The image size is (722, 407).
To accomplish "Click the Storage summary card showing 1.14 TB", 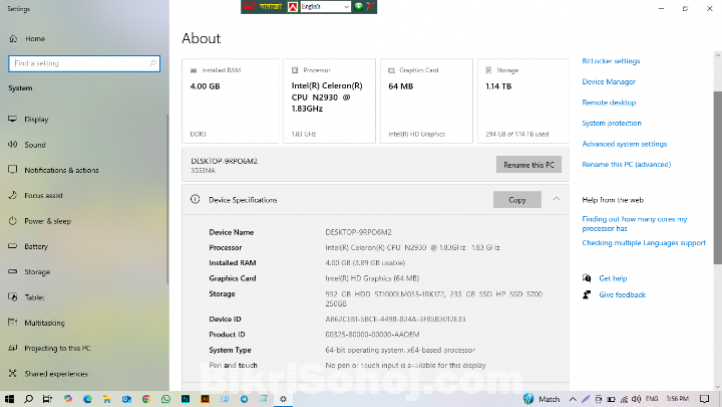I will (518, 100).
